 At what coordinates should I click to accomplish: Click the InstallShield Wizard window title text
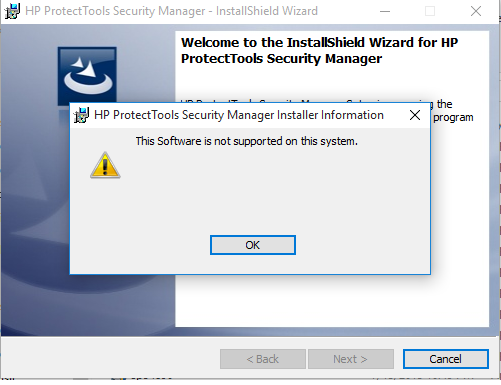tap(171, 11)
